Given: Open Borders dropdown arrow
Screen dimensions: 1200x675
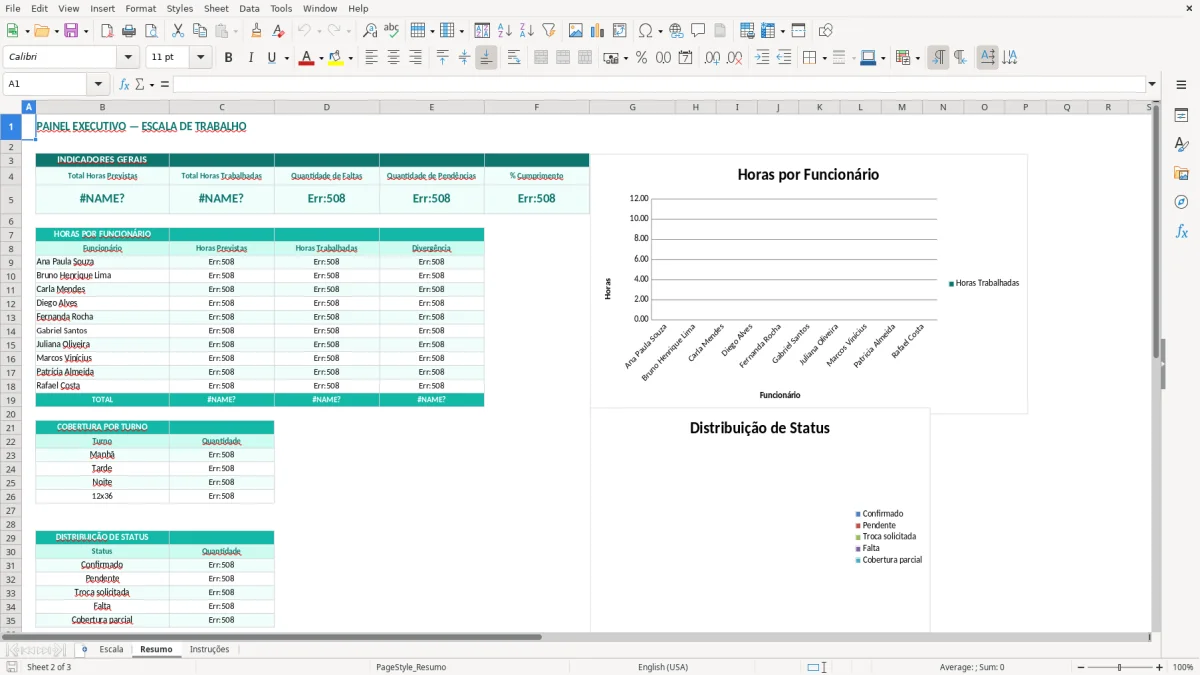Looking at the screenshot, I should (826, 58).
